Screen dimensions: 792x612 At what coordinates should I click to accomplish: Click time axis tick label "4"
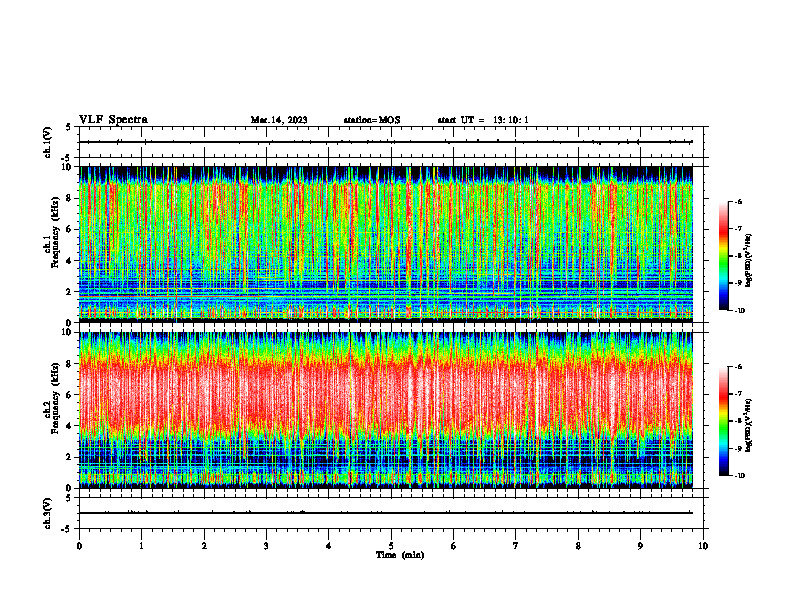coord(329,546)
